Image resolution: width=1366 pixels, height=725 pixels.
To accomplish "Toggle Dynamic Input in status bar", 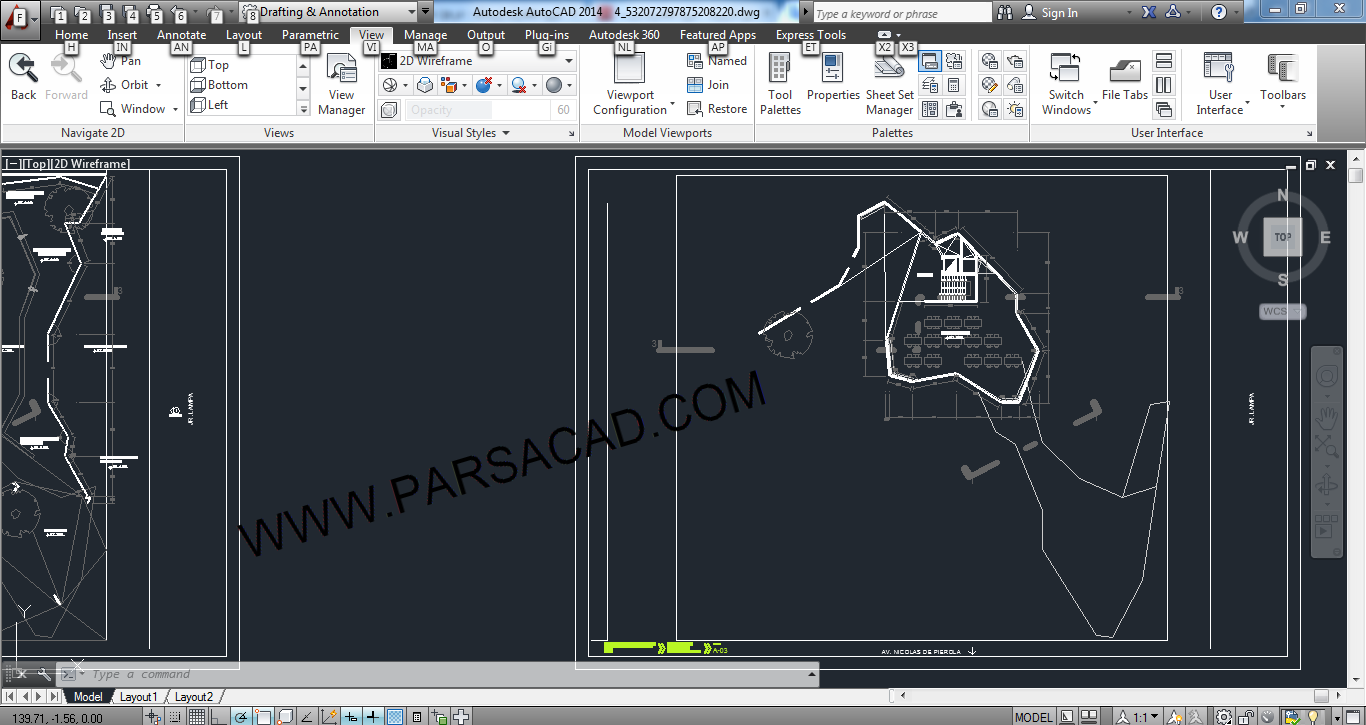I will (x=373, y=716).
